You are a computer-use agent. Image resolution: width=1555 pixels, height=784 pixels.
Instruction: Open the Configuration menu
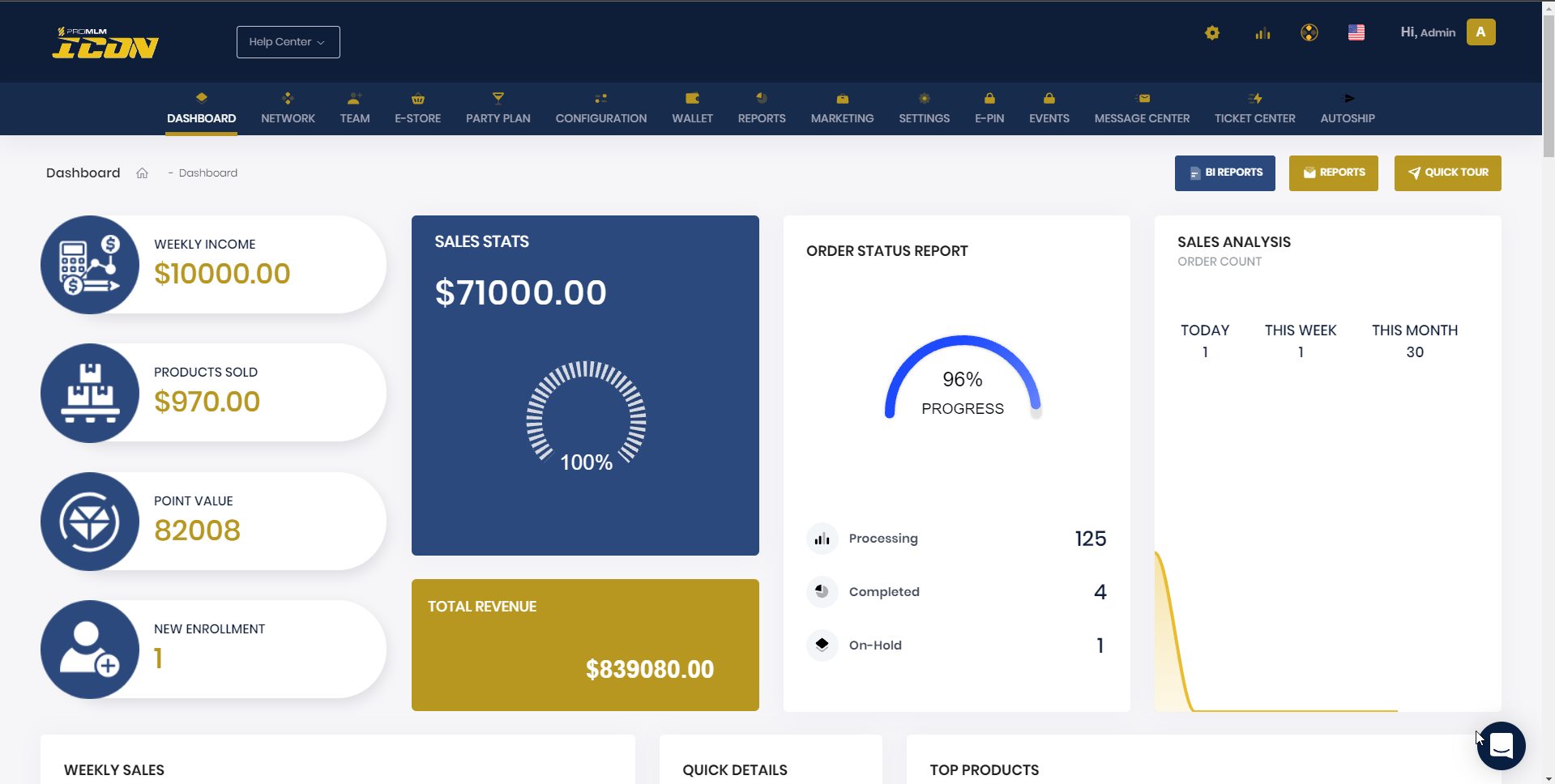(x=600, y=109)
